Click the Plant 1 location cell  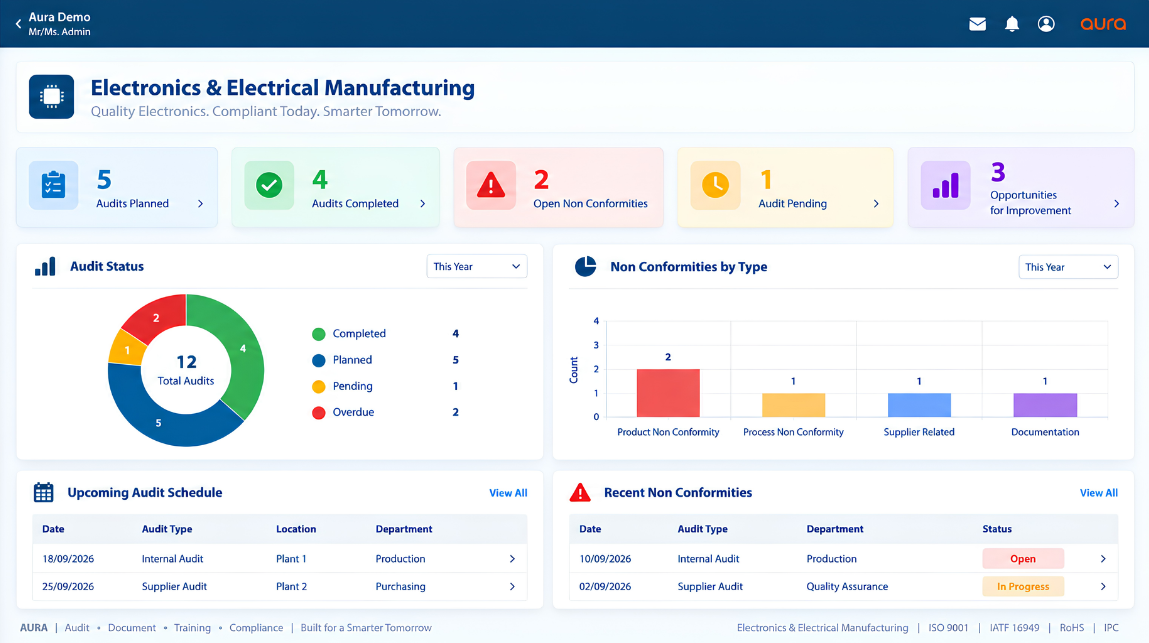(291, 559)
